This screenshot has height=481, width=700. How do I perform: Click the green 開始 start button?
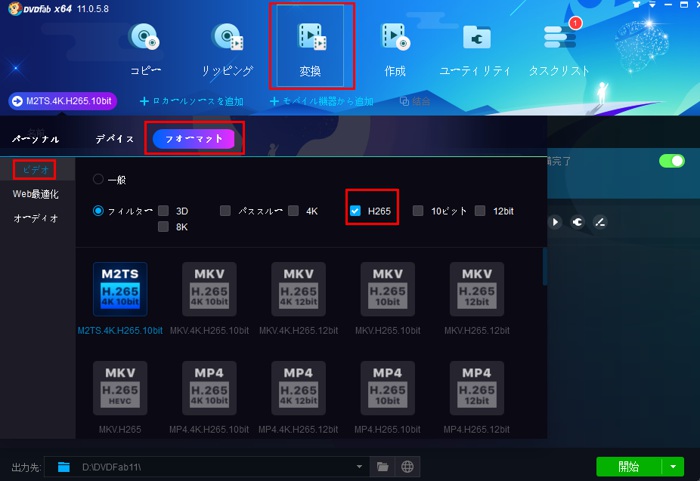(629, 467)
